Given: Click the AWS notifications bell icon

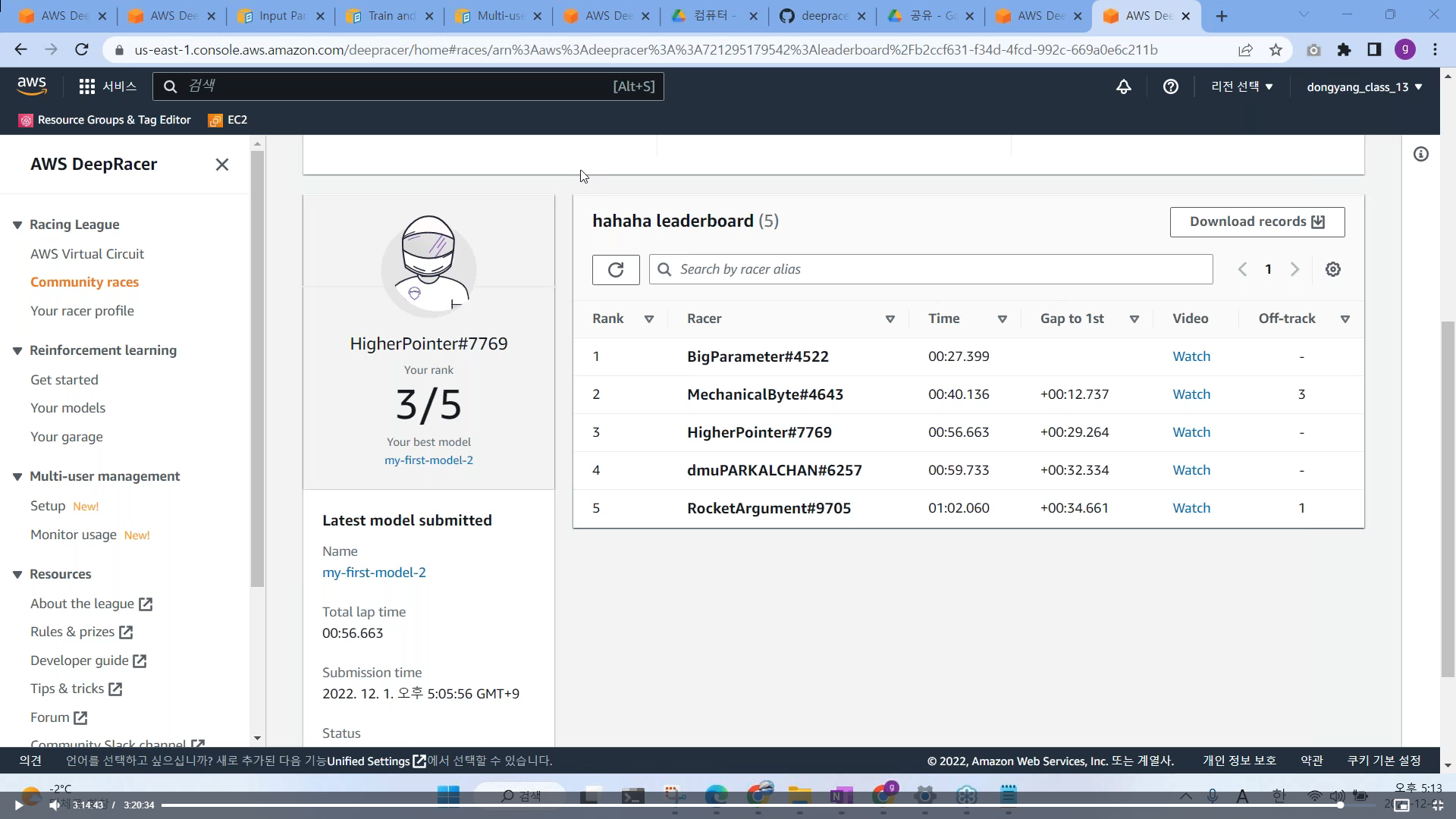Looking at the screenshot, I should pyautogui.click(x=1123, y=86).
